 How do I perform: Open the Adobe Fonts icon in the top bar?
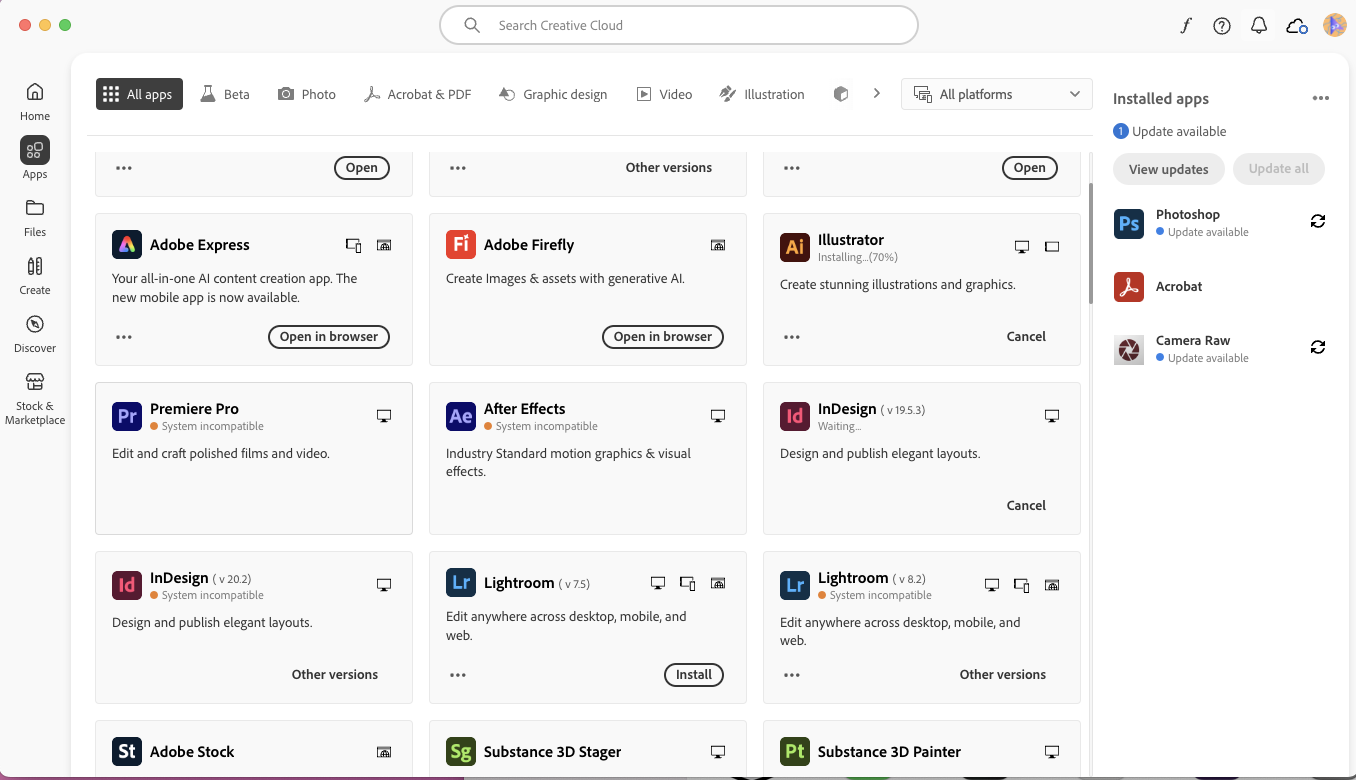1186,26
